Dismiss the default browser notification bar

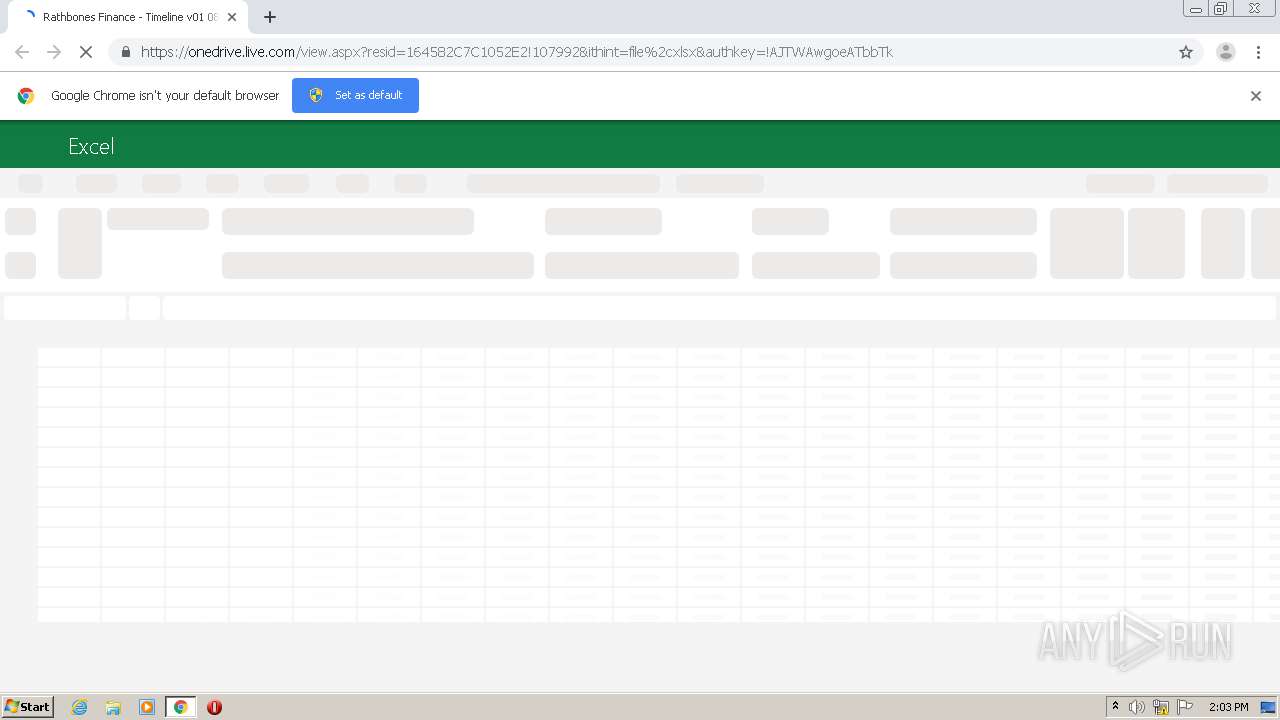tap(1256, 96)
